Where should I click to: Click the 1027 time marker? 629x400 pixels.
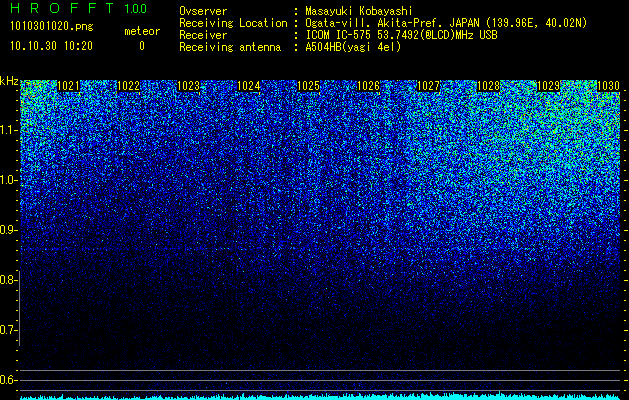[428, 86]
